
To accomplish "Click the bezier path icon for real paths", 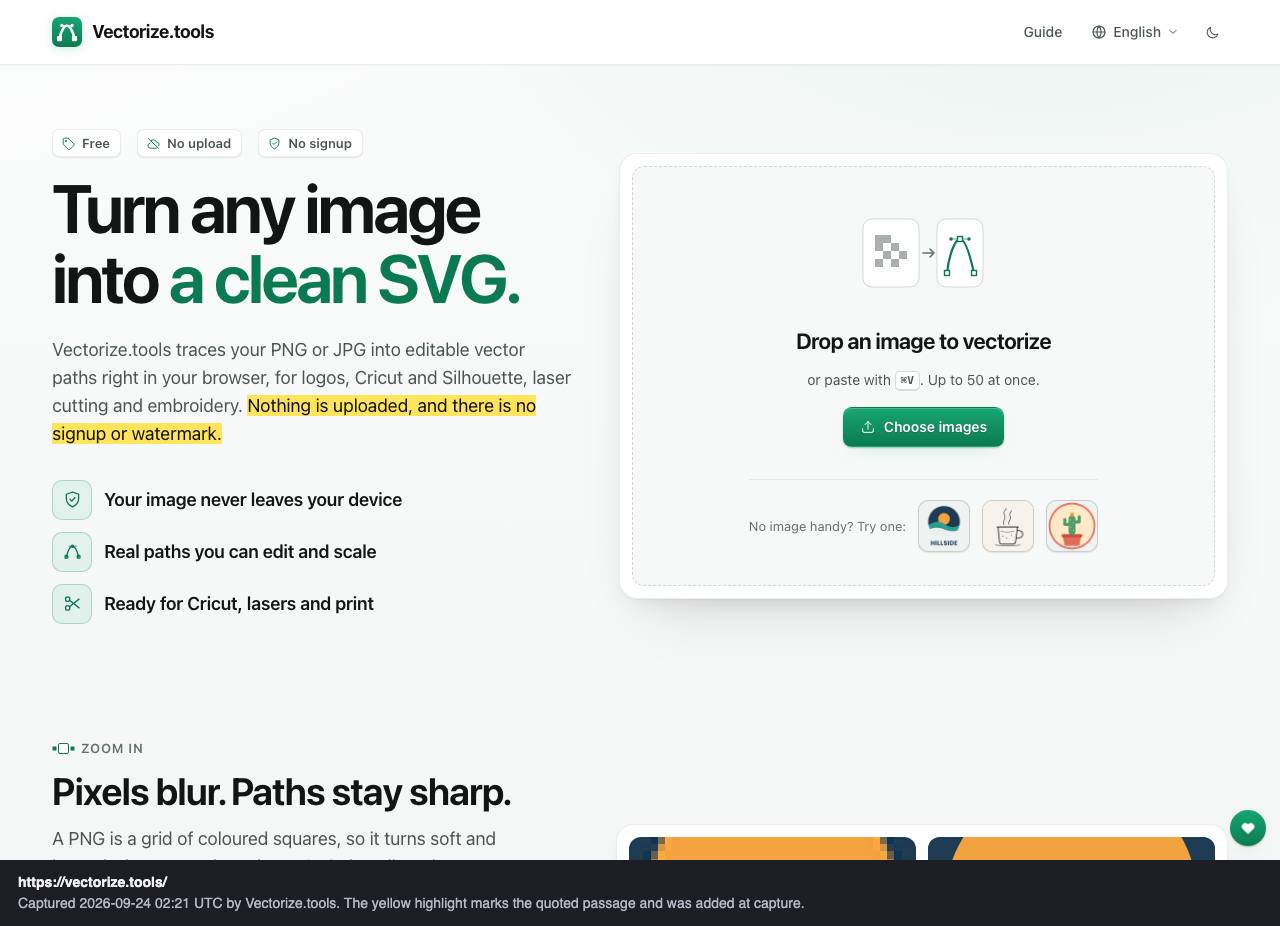I will coord(72,552).
